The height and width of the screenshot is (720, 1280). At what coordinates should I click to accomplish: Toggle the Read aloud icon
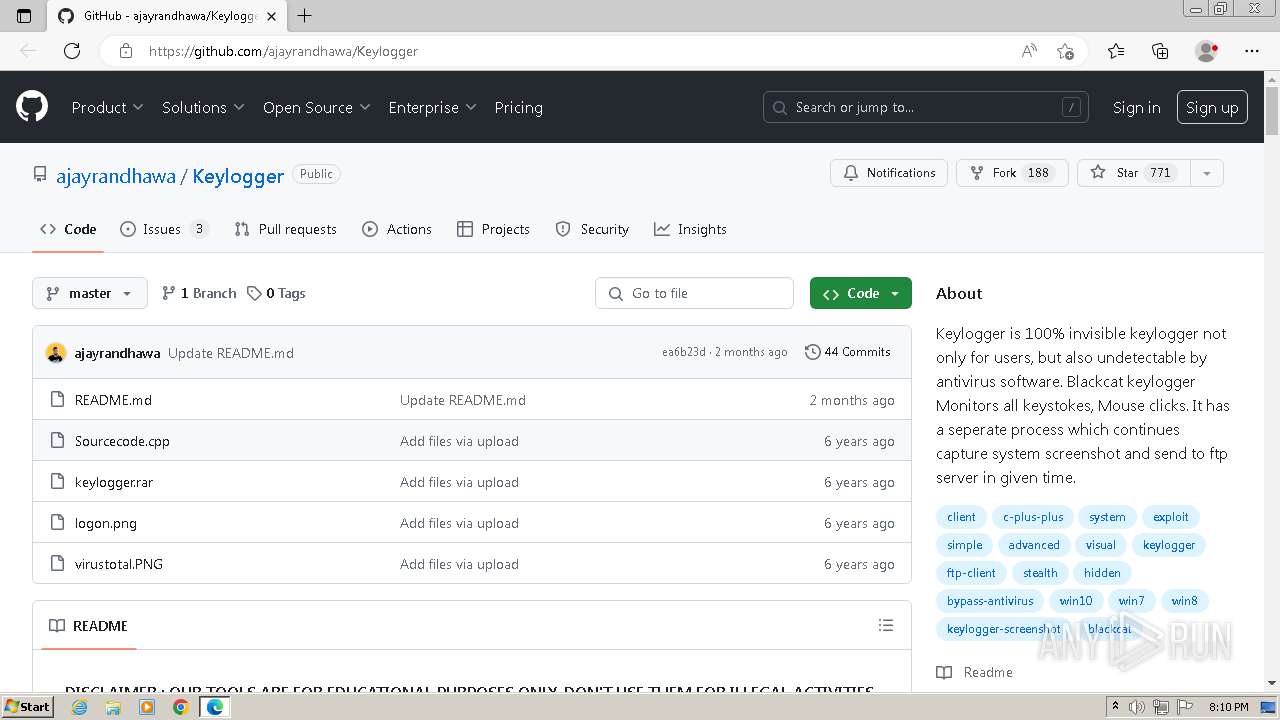point(1028,51)
